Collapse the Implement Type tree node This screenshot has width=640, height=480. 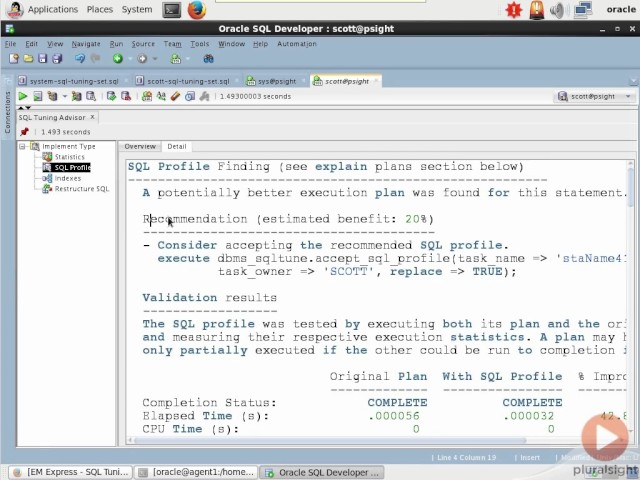pos(22,146)
